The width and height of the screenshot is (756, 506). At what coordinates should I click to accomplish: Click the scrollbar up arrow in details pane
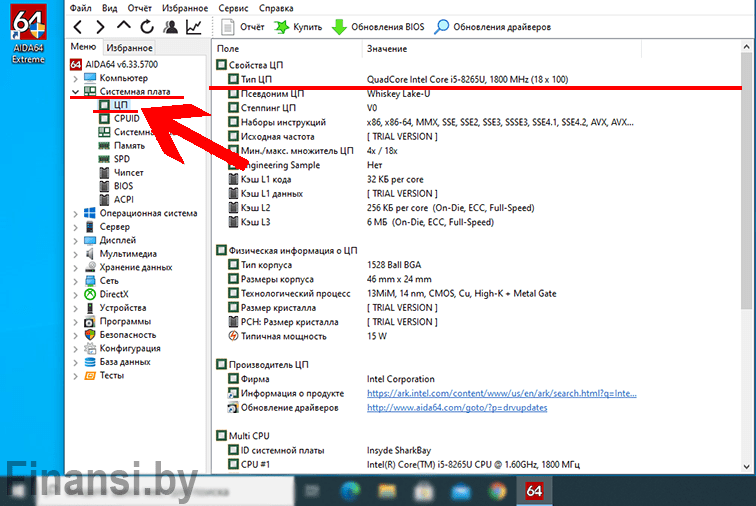tap(746, 47)
